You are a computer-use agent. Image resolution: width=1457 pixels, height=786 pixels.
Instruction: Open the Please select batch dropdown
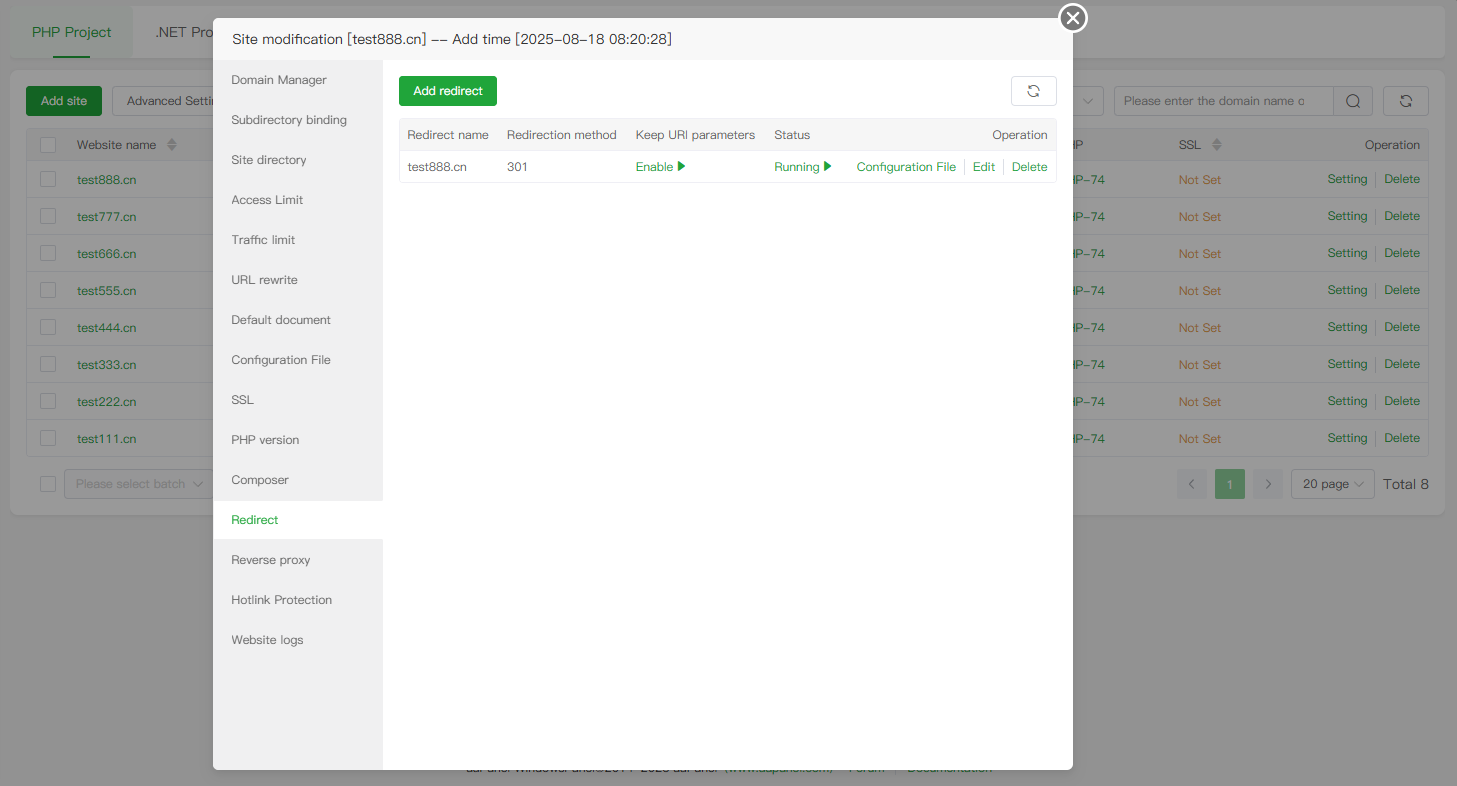coord(138,484)
